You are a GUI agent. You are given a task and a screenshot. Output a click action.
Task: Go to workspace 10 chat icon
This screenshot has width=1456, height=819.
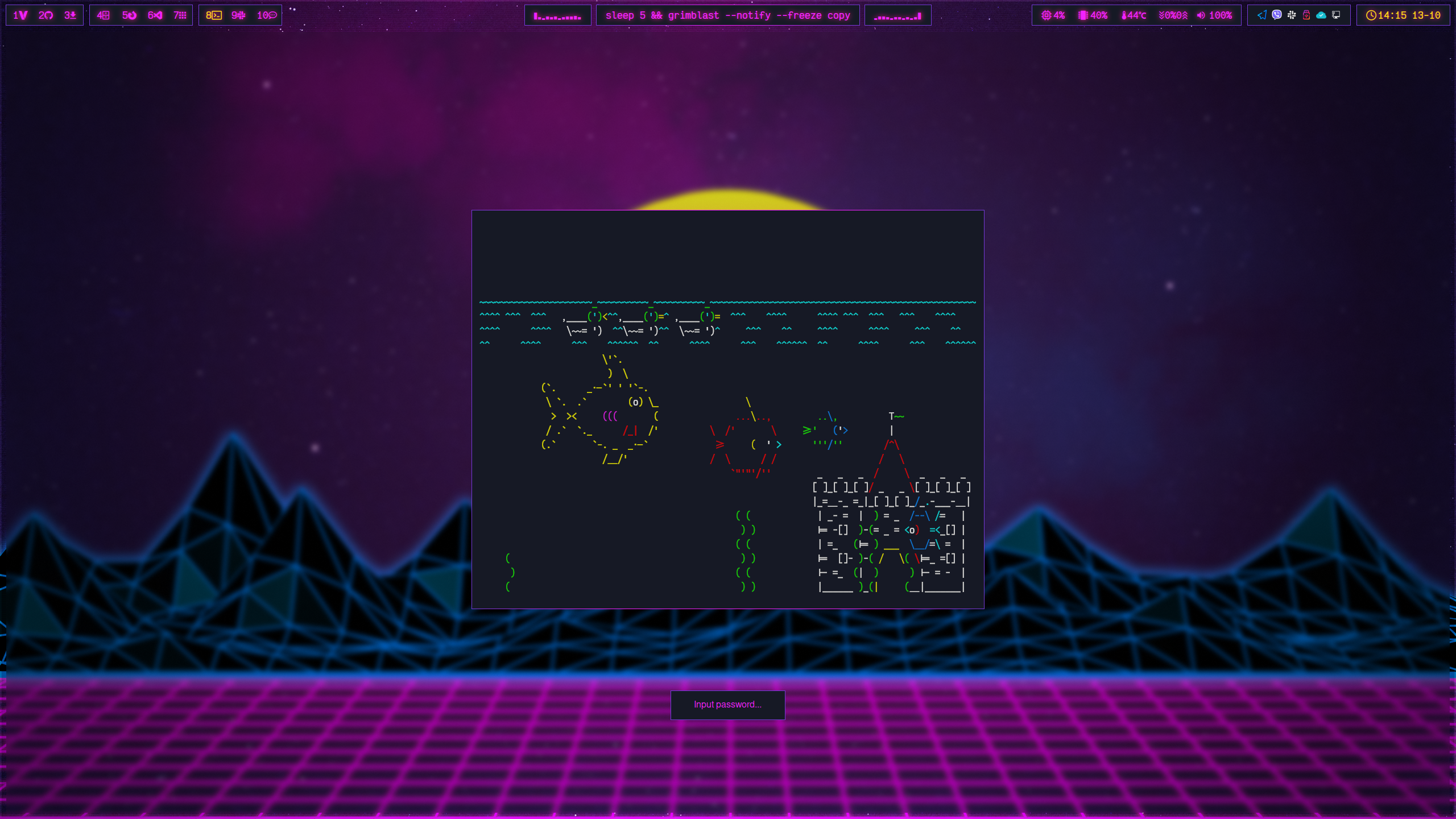pyautogui.click(x=267, y=15)
